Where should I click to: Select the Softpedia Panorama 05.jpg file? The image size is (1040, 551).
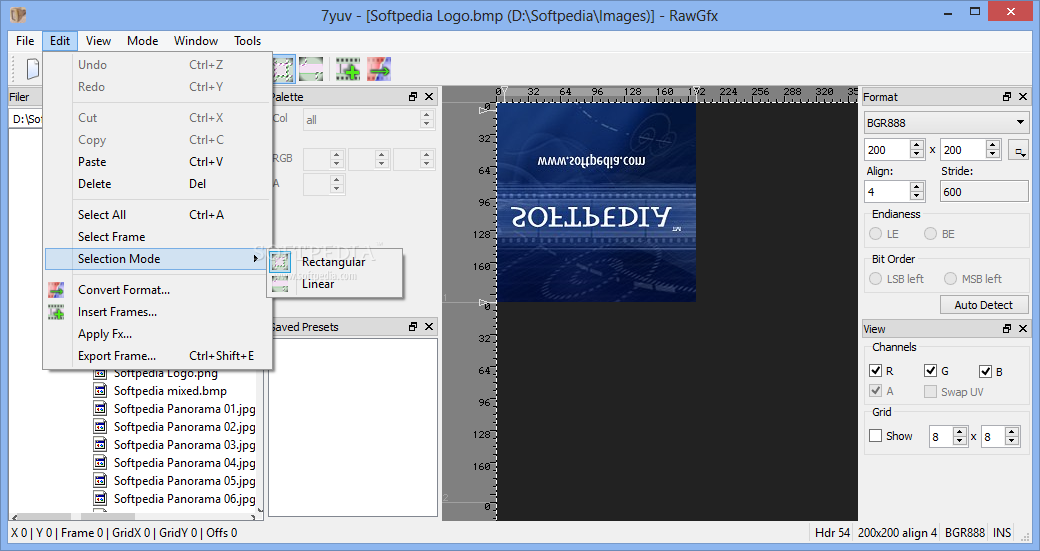pos(184,480)
